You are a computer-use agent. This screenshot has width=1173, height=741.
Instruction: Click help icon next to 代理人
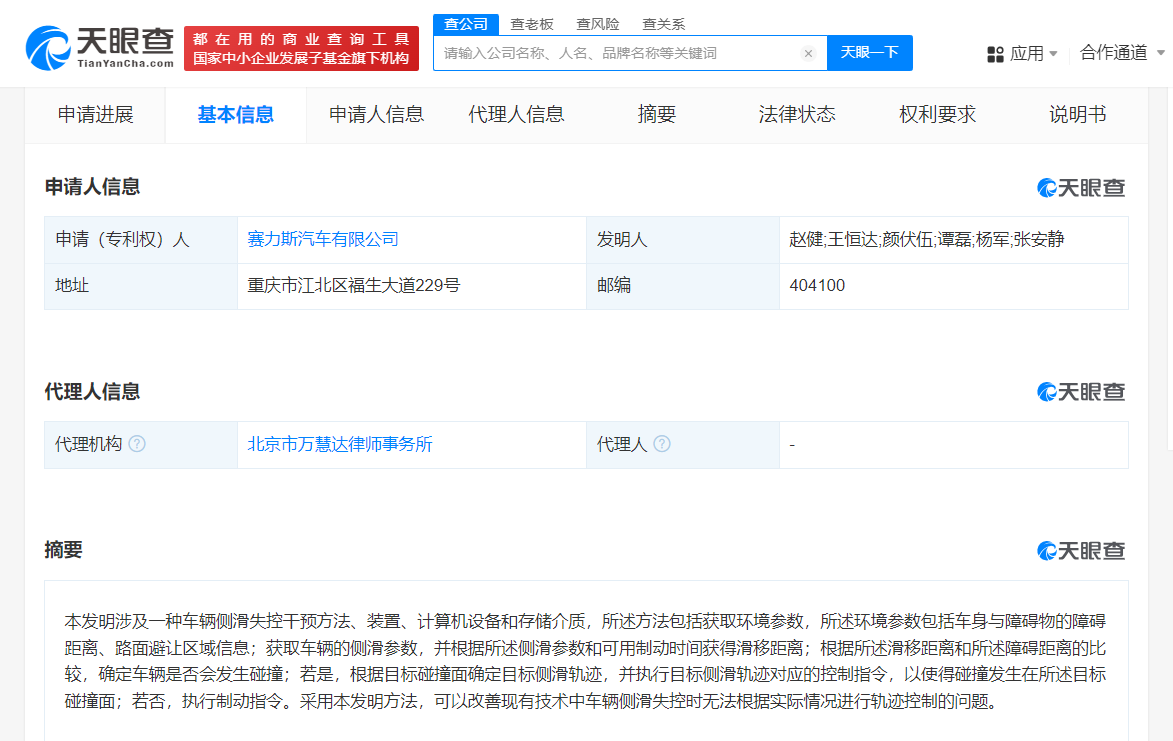pyautogui.click(x=662, y=444)
